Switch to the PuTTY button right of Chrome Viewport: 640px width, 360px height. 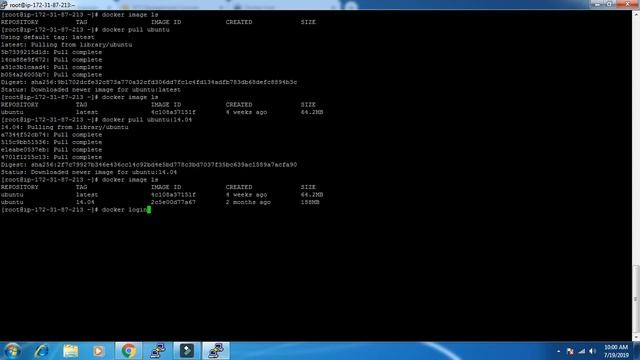point(158,351)
